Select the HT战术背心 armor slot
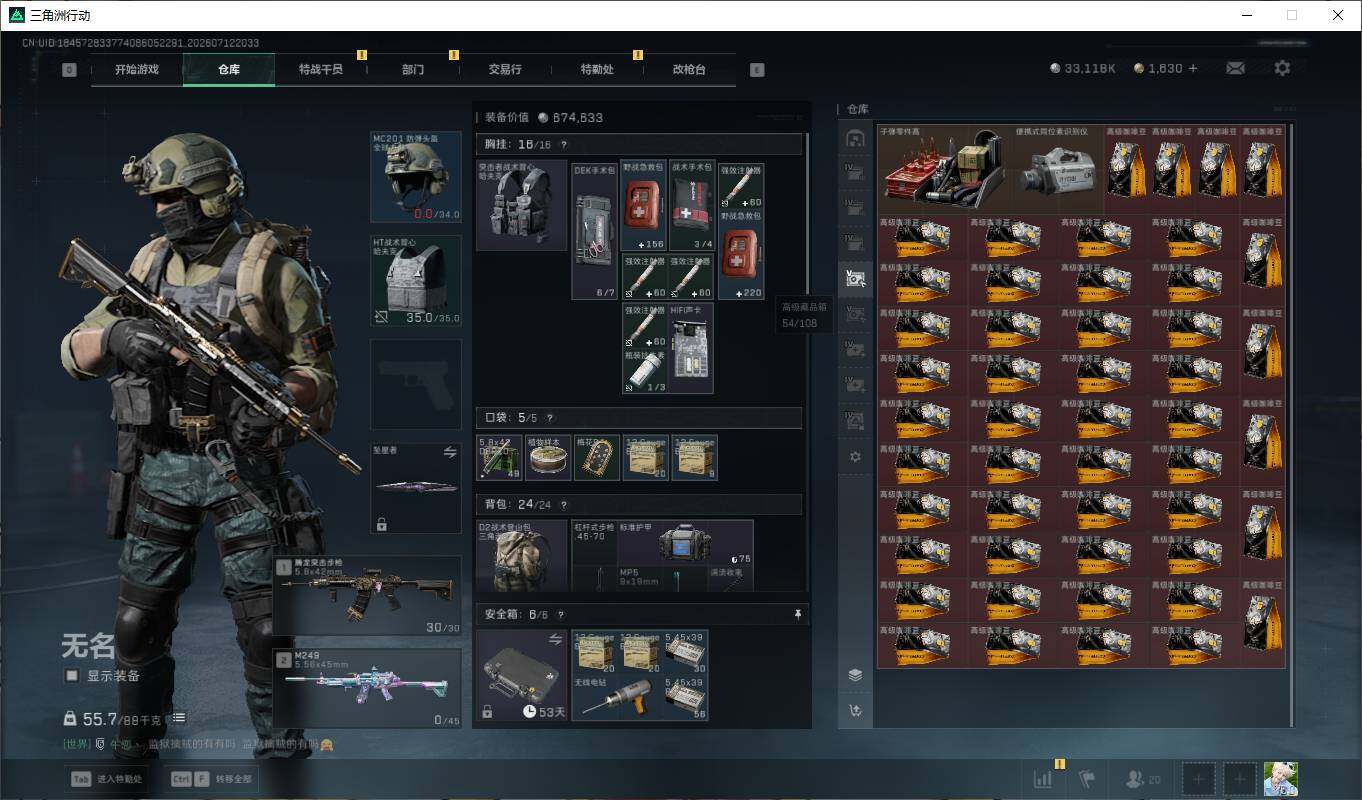This screenshot has width=1362, height=800. click(x=416, y=281)
